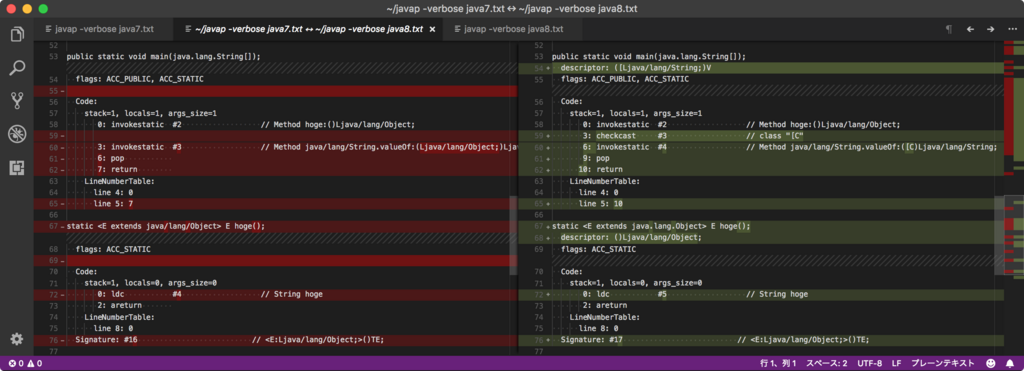Click line number 67 in left gutter
This screenshot has width=1024, height=371.
pyautogui.click(x=53, y=227)
